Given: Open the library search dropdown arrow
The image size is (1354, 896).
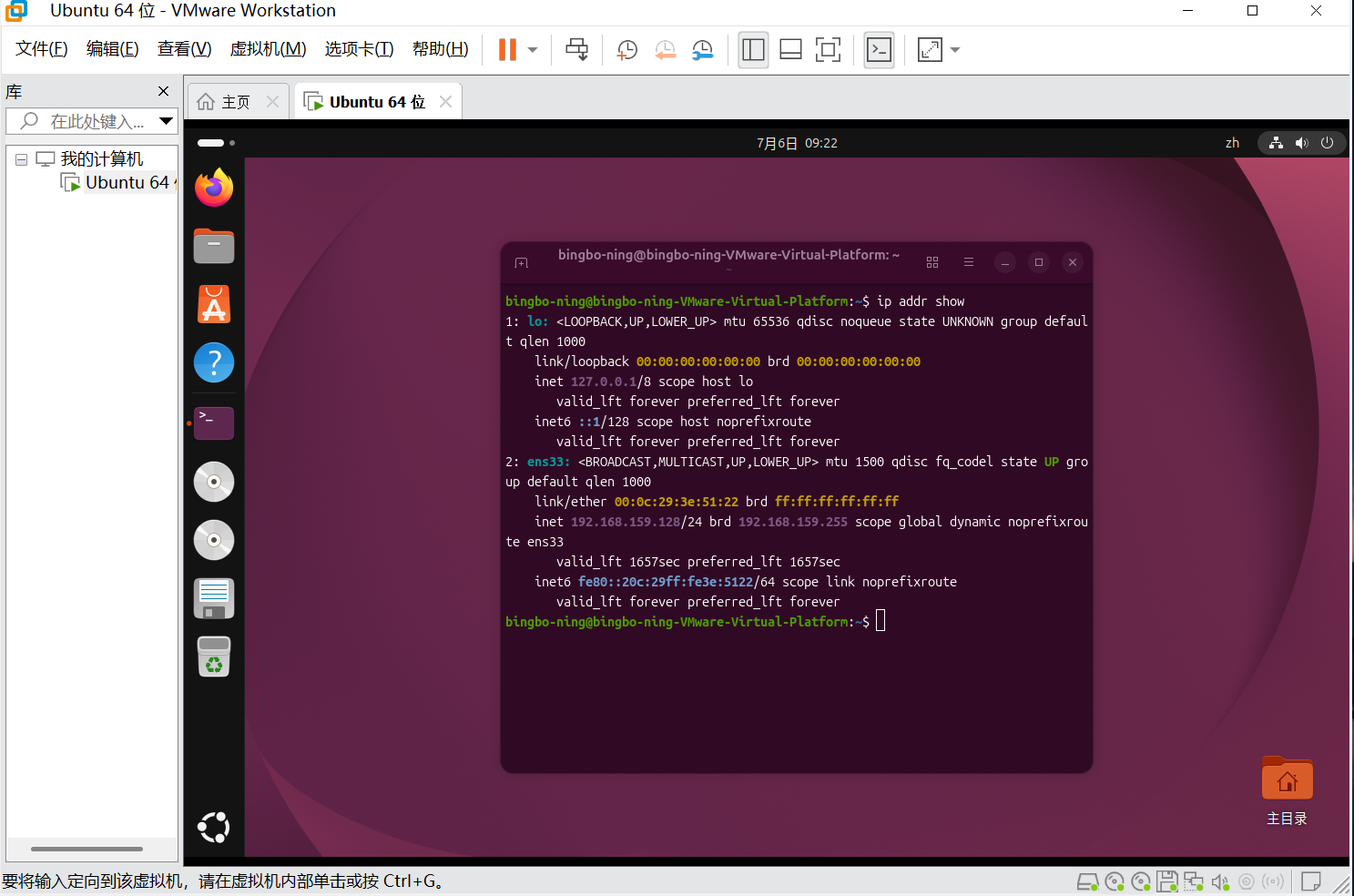Looking at the screenshot, I should coord(167,121).
